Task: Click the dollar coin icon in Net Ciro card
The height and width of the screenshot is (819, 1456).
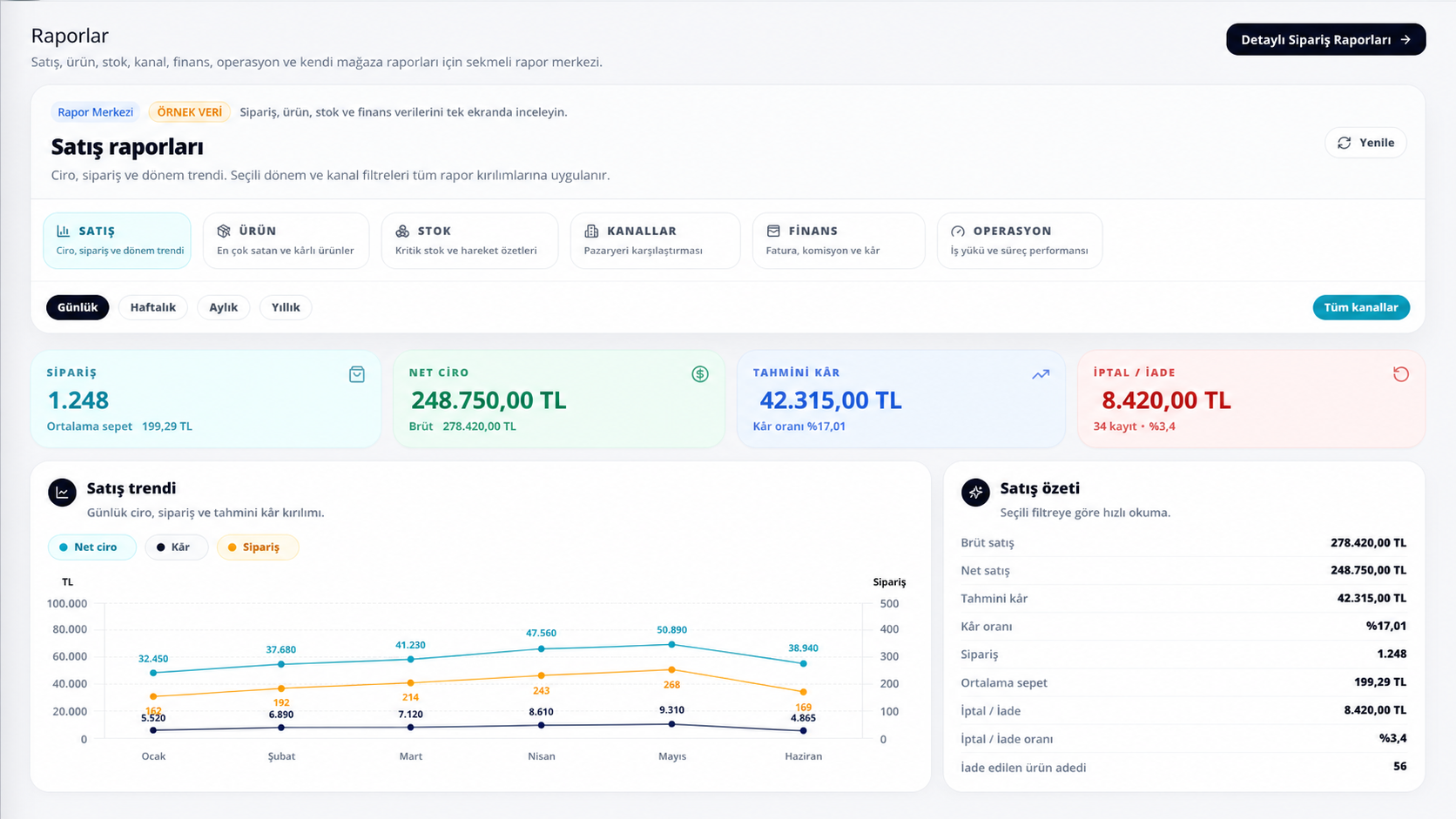Action: (x=700, y=374)
